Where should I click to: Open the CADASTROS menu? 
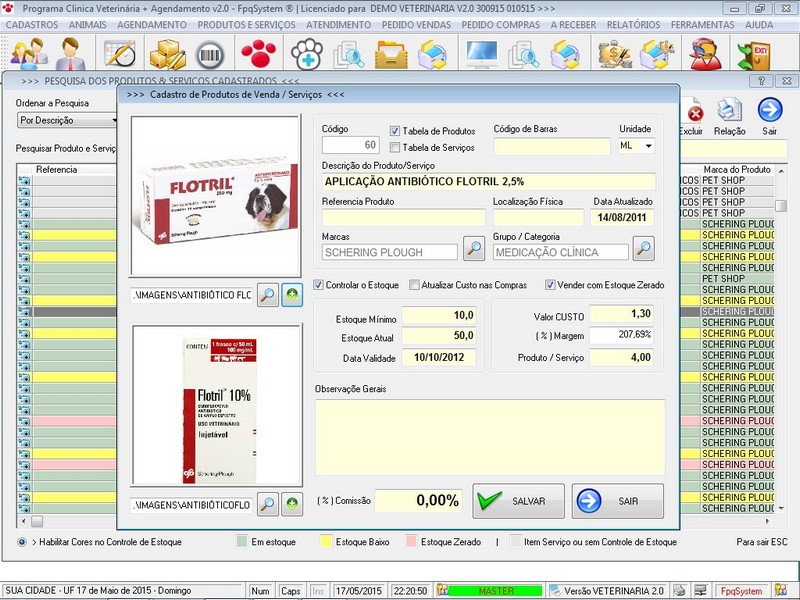click(x=32, y=24)
